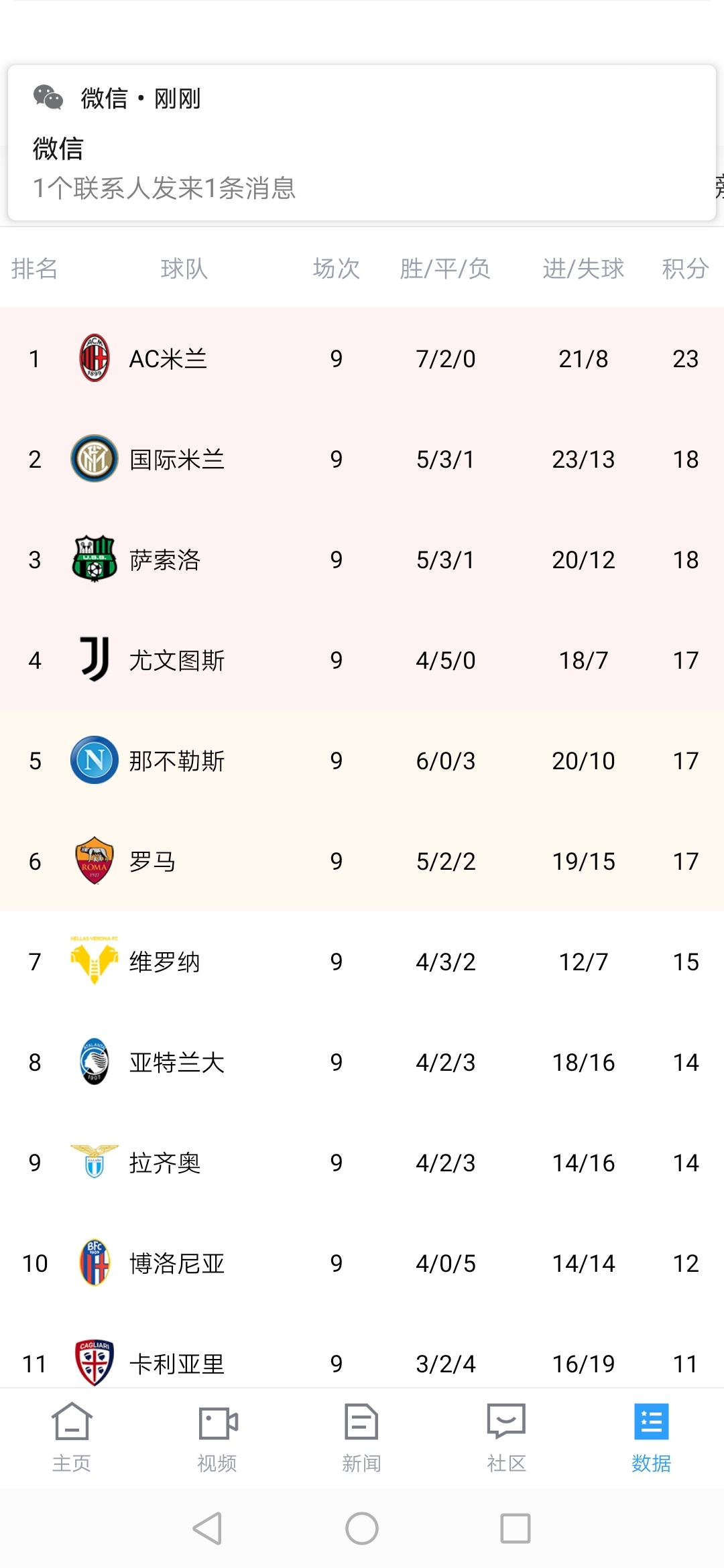724x1568 pixels.
Task: Tap the 积分 points column header
Action: (685, 269)
